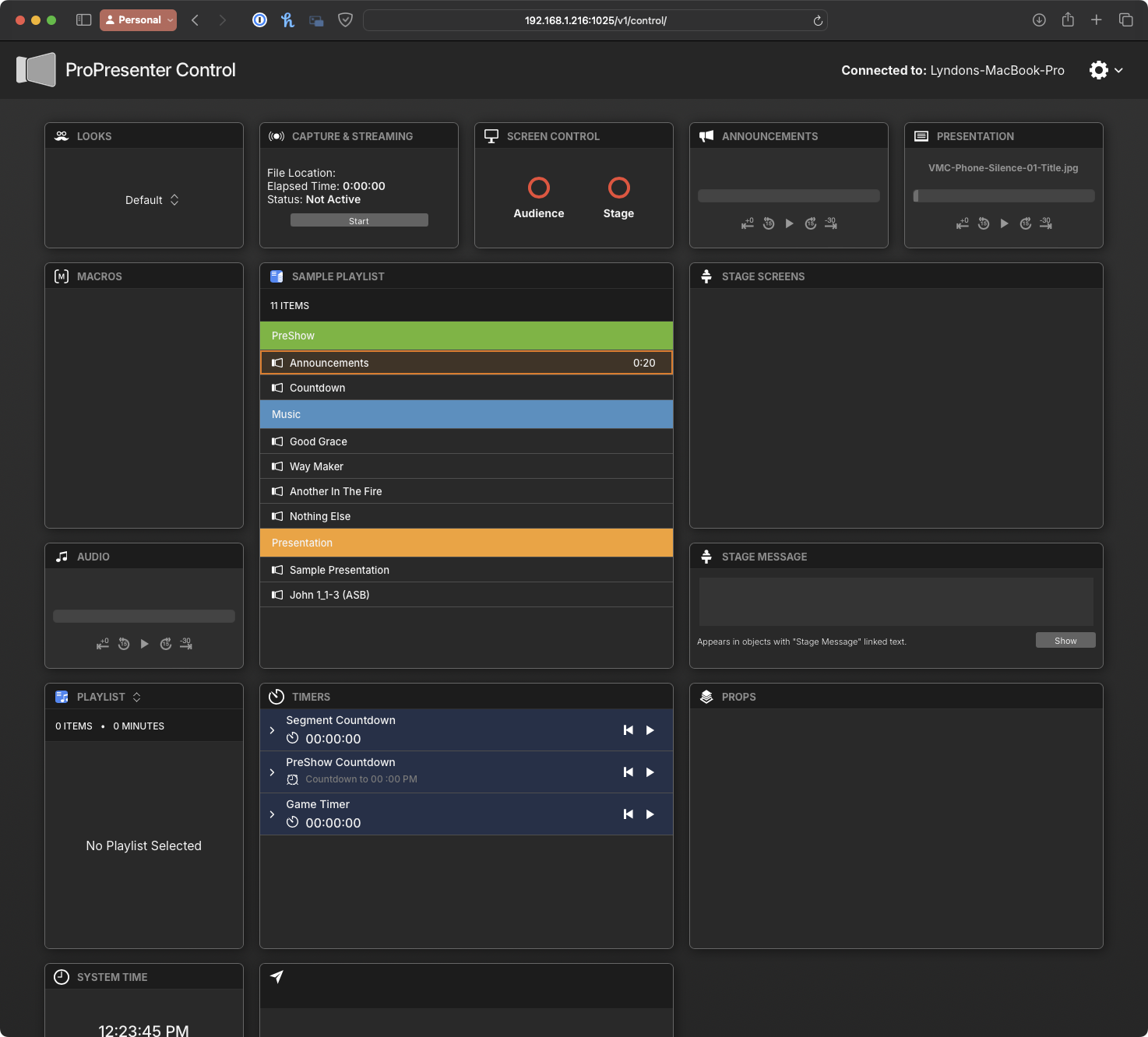This screenshot has height=1037, width=1148.
Task: Click the Show stage message button
Action: point(1065,640)
